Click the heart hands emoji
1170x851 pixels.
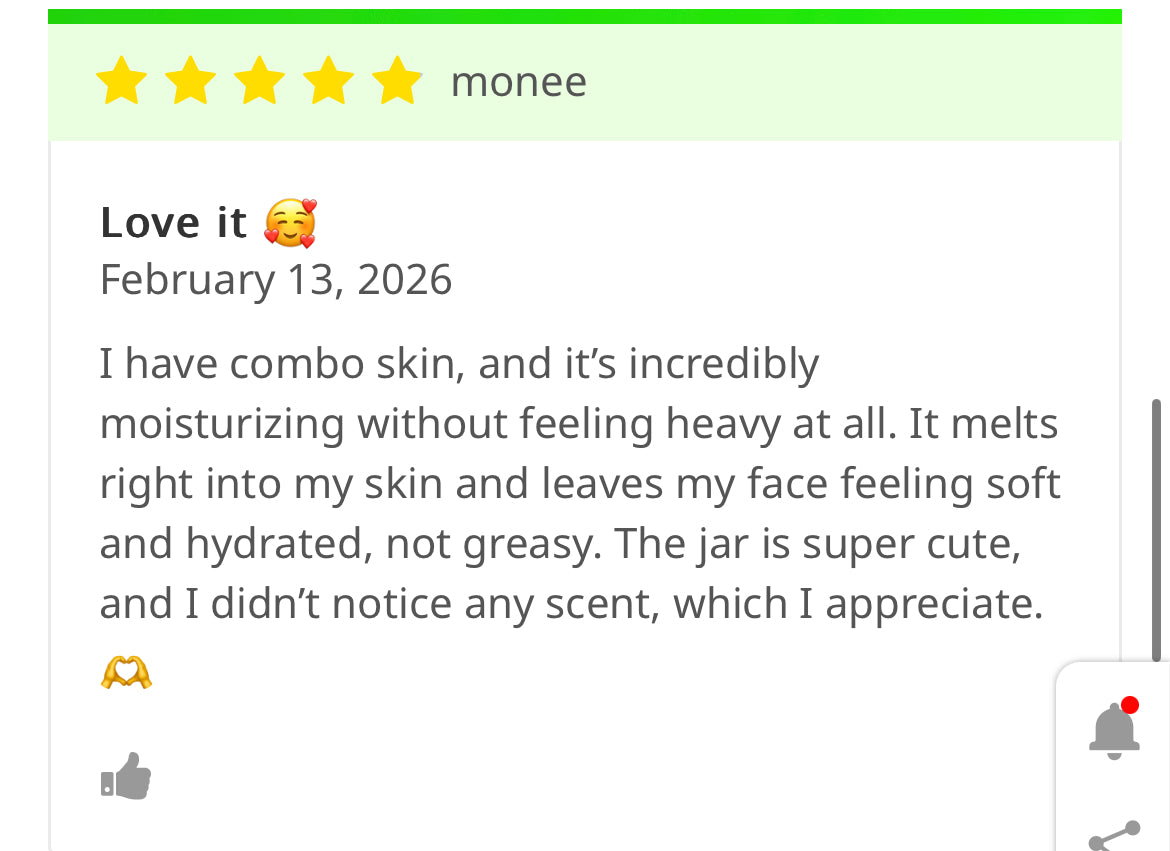coord(126,674)
